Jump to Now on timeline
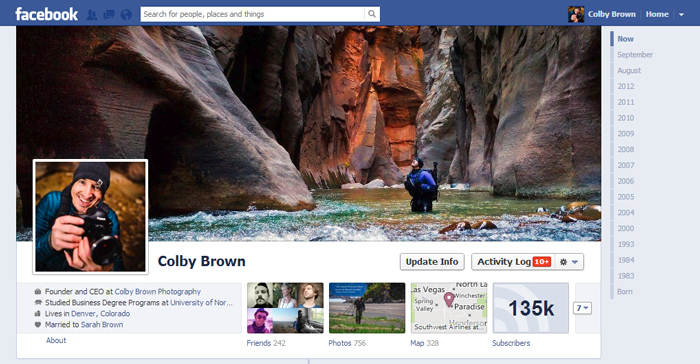This screenshot has height=364, width=700. [x=625, y=39]
